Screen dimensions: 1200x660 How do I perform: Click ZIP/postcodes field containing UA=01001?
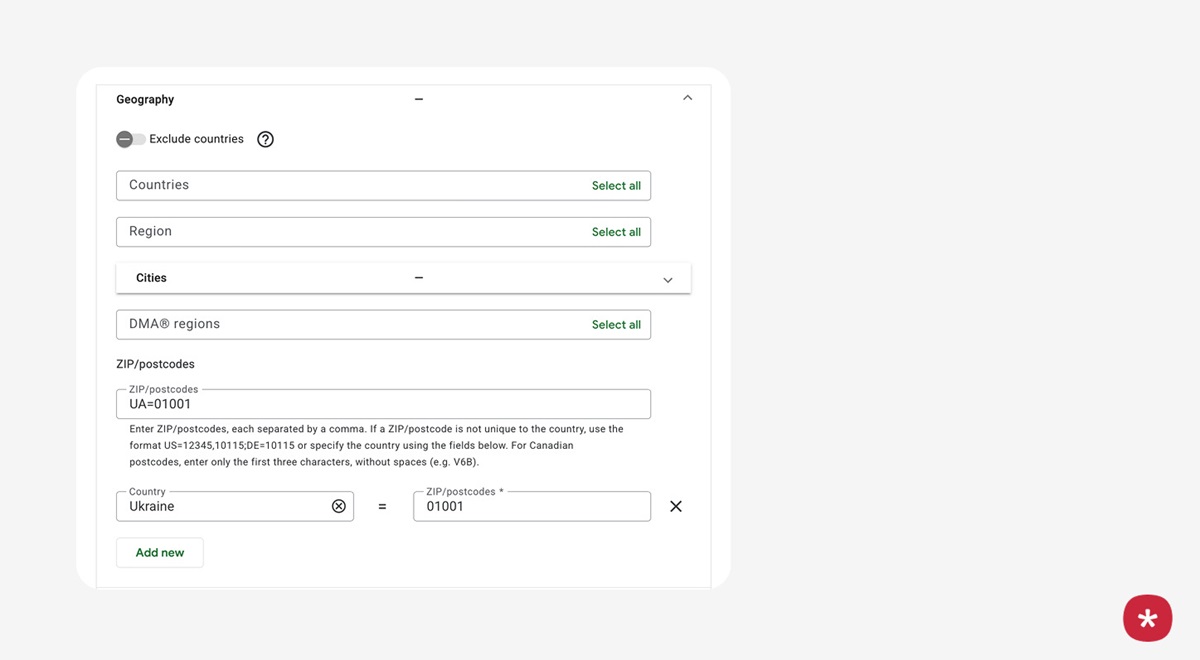[x=383, y=404]
